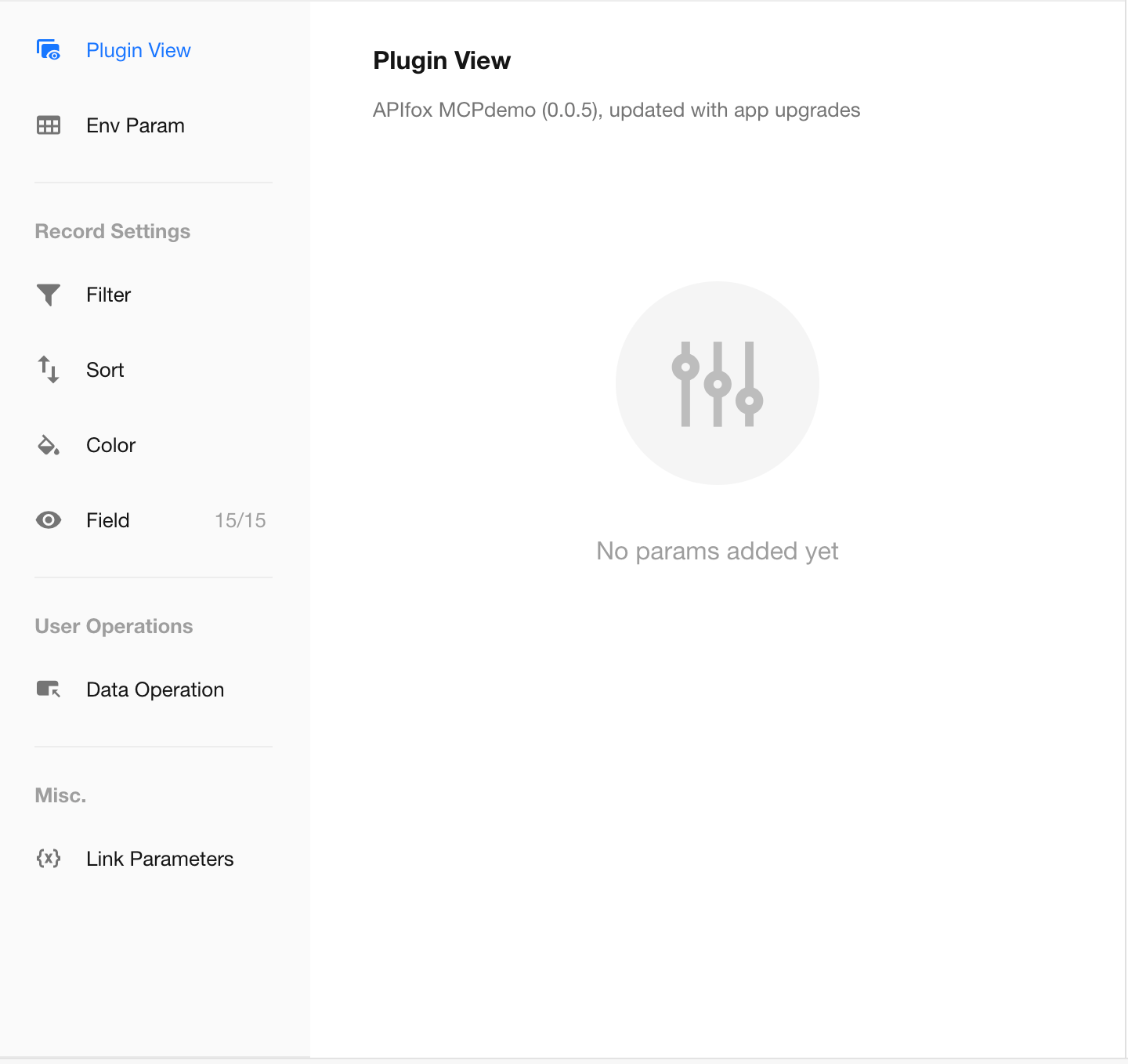Select the Plugin View menu label
This screenshot has width=1128, height=1064.
[x=139, y=50]
